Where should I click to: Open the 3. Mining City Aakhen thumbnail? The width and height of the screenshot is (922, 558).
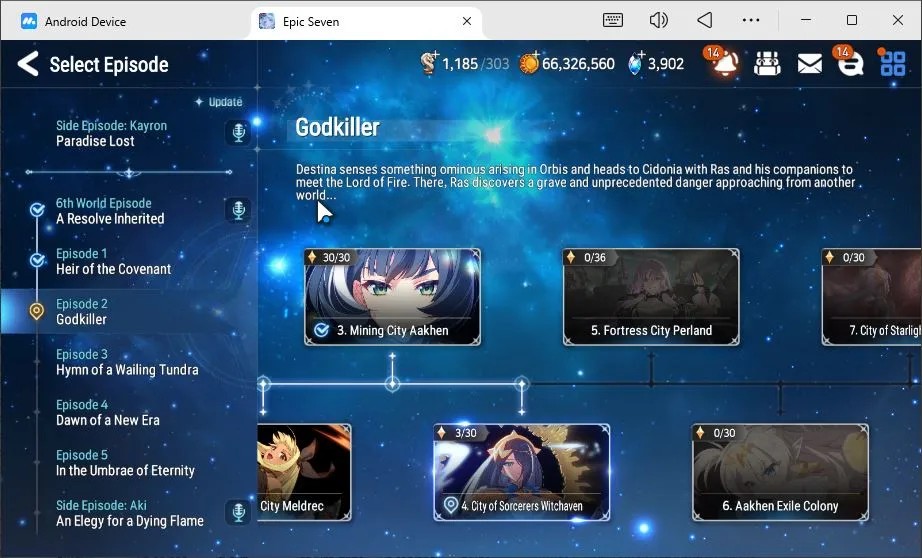pos(392,297)
